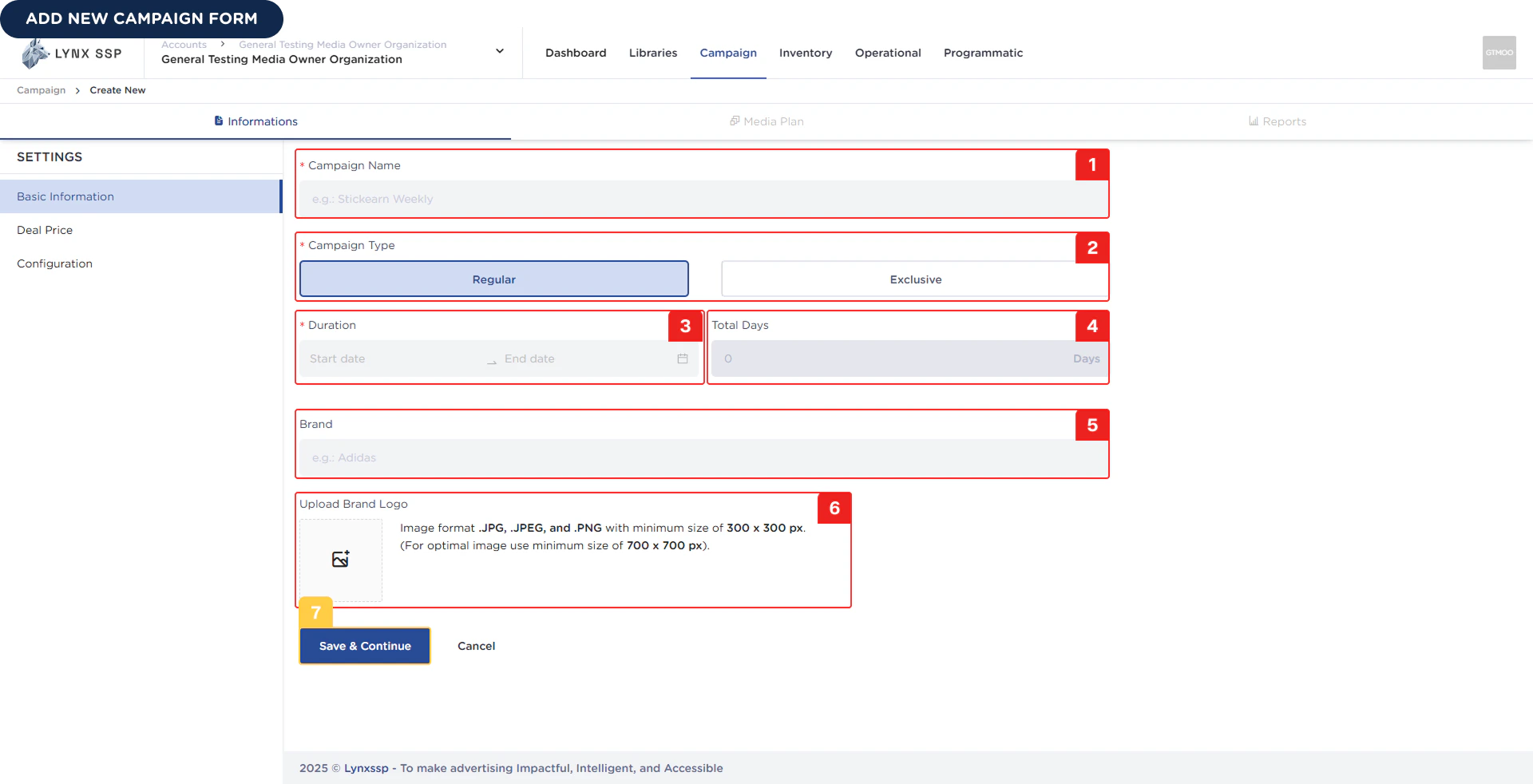Open the organization selector chevron
This screenshot has width=1533, height=784.
(499, 51)
